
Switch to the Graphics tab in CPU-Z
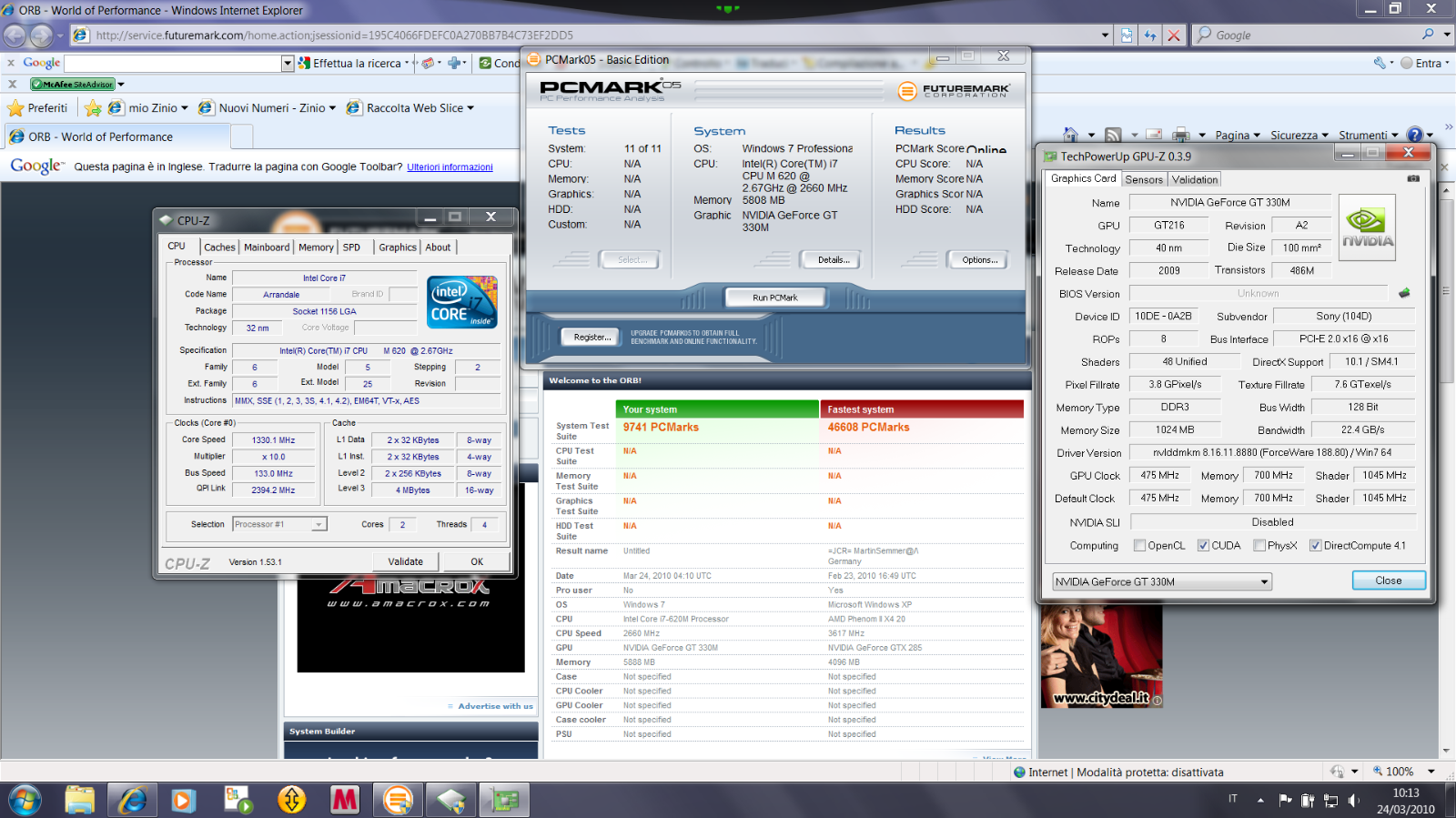pos(398,247)
